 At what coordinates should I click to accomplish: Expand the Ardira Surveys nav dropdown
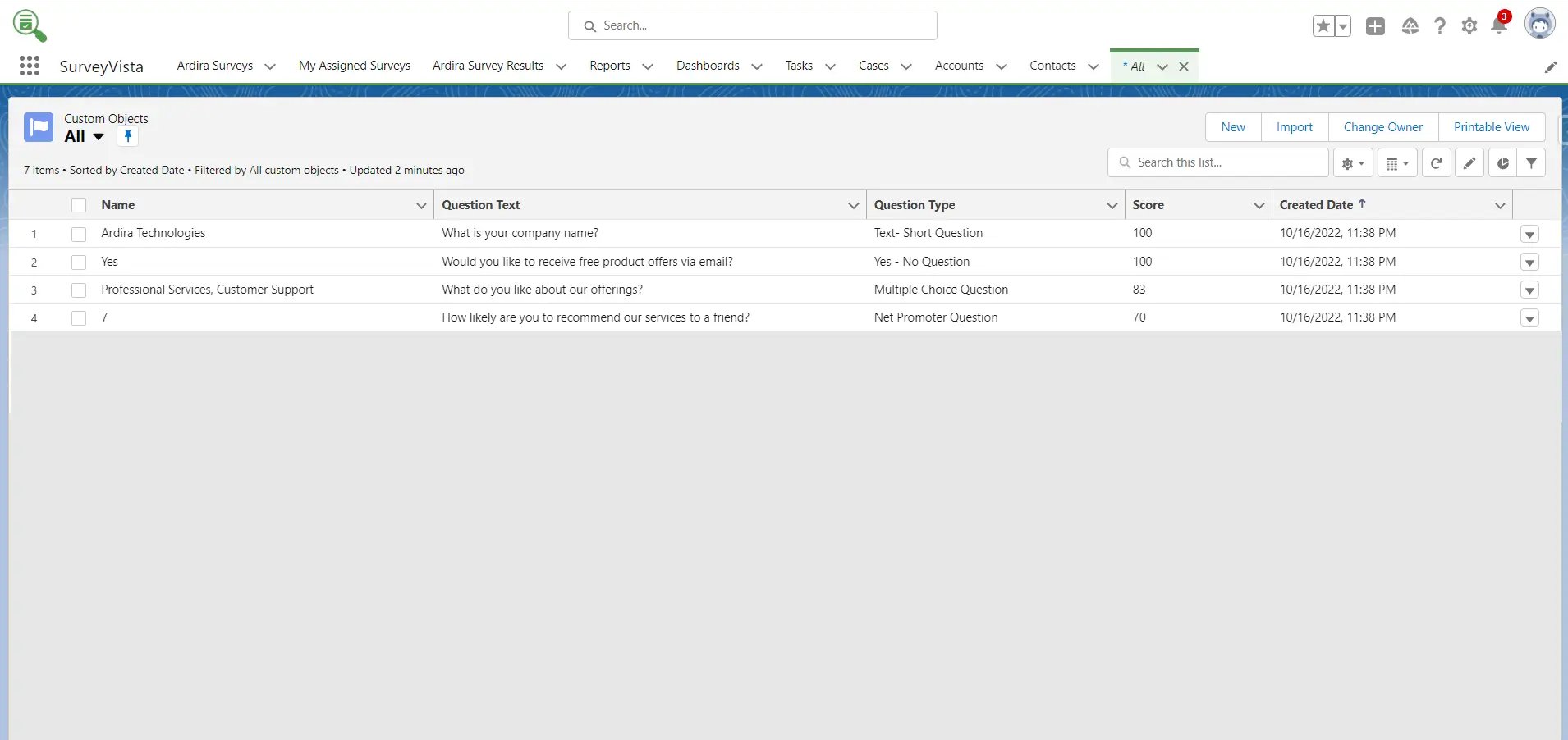tap(270, 66)
